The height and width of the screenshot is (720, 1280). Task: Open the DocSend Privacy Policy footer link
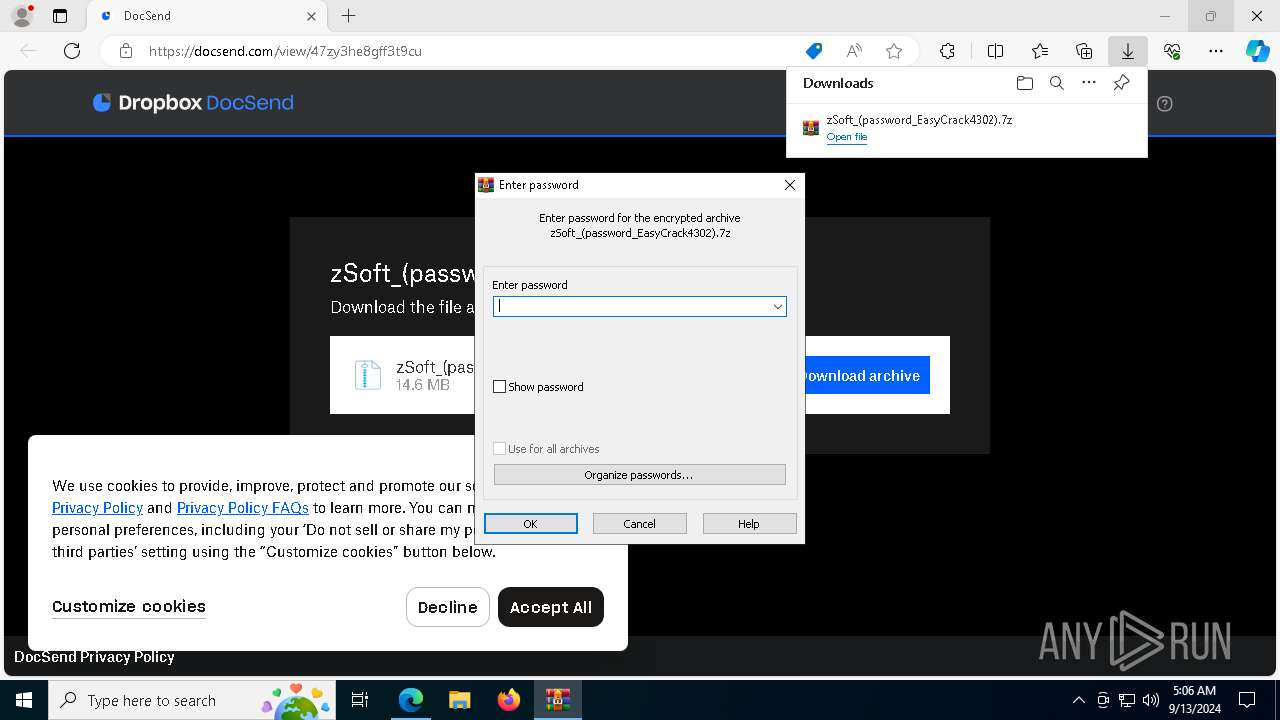(94, 657)
